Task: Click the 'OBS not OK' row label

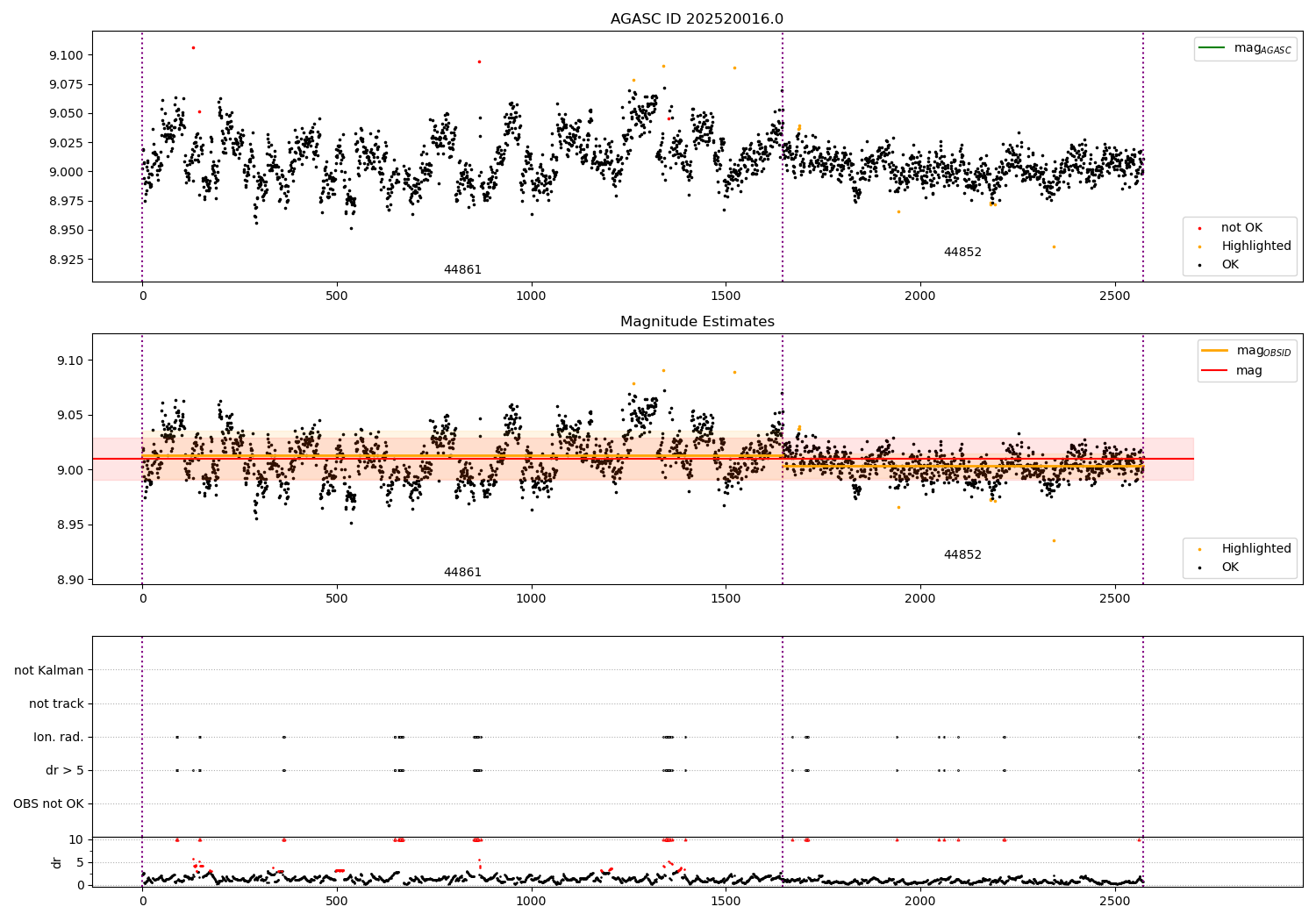Action: pyautogui.click(x=48, y=803)
